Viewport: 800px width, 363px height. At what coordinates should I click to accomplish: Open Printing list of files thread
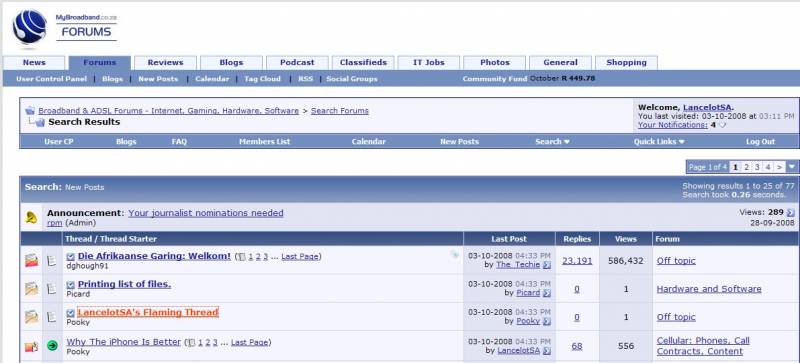pos(124,284)
